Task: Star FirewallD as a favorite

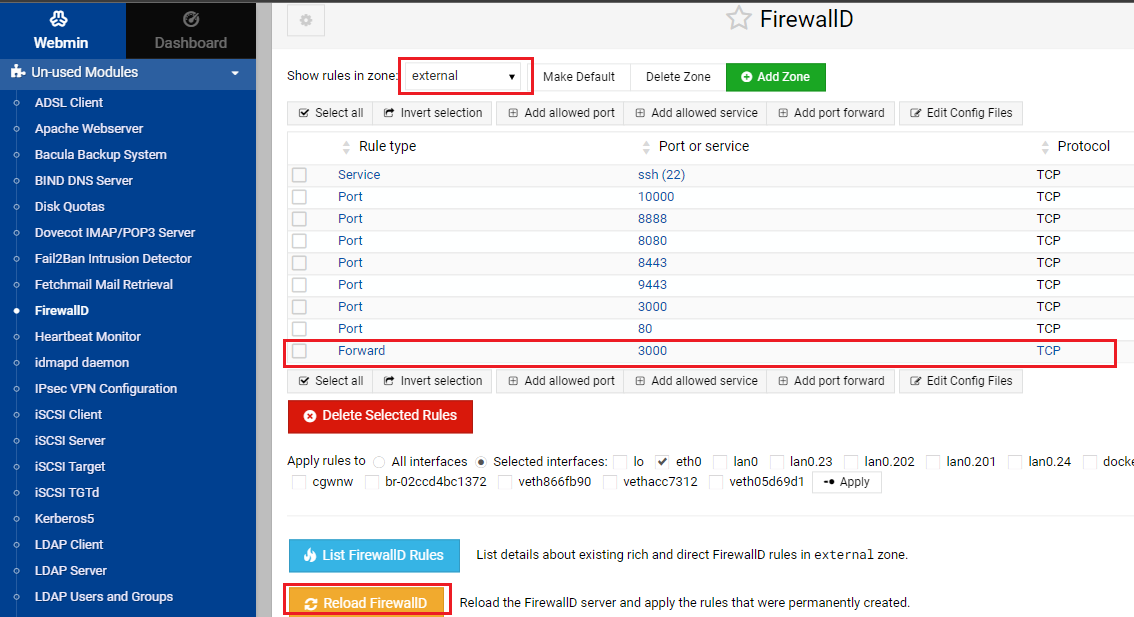Action: [x=738, y=17]
